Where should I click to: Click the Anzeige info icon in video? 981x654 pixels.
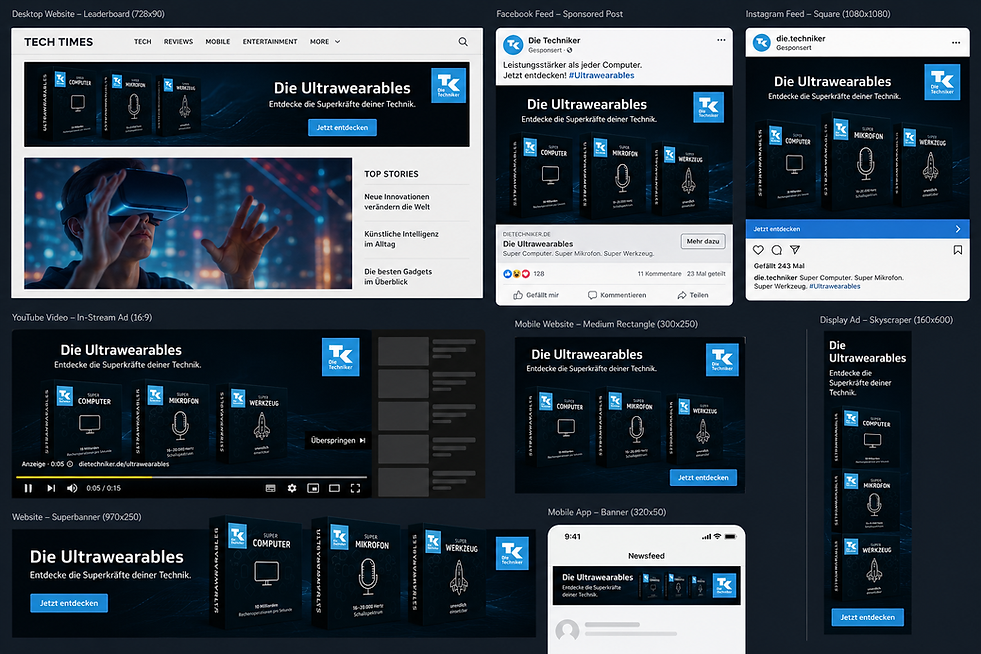(x=70, y=464)
